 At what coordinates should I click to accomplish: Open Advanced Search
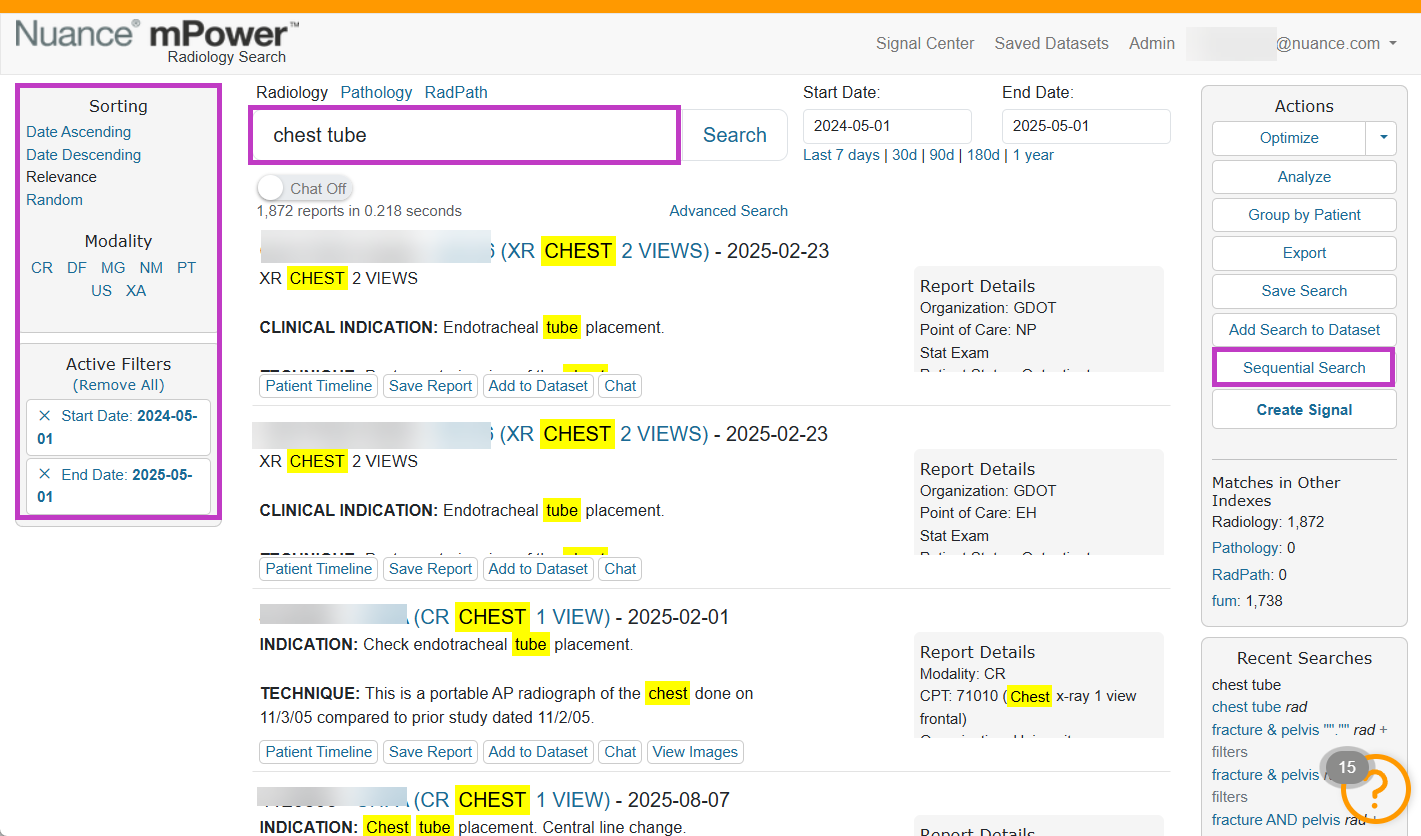pos(728,211)
